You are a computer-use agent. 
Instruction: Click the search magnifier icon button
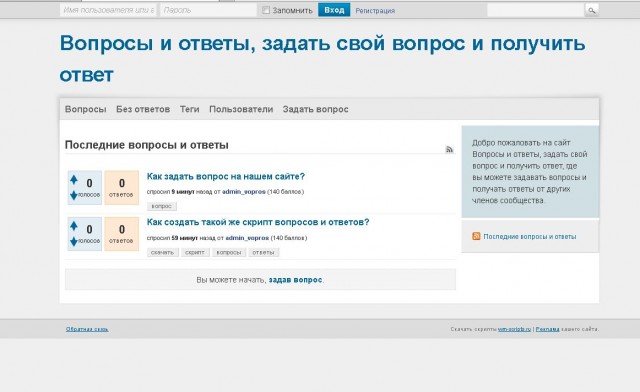(x=591, y=10)
